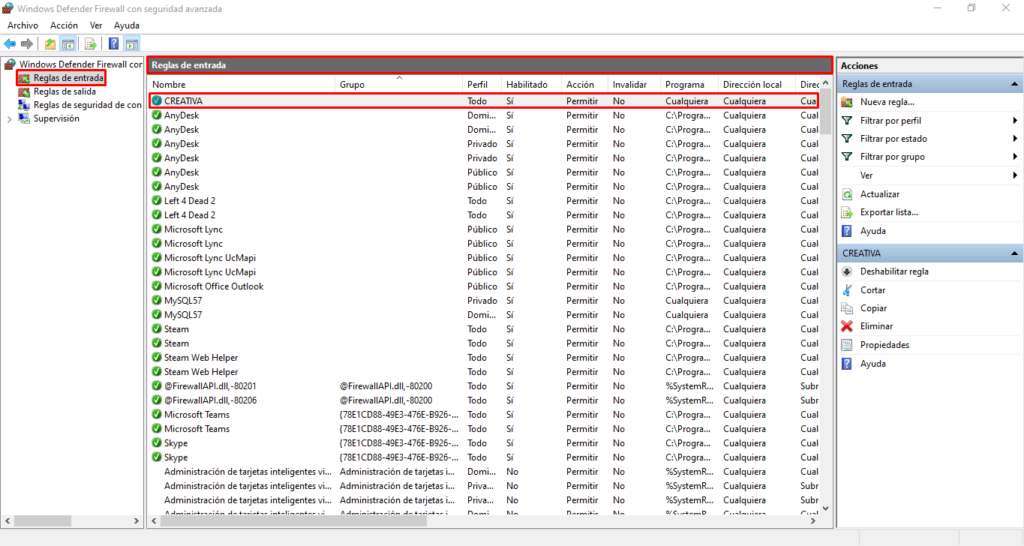
Task: Click the Cortar scissors icon
Action: pos(847,290)
